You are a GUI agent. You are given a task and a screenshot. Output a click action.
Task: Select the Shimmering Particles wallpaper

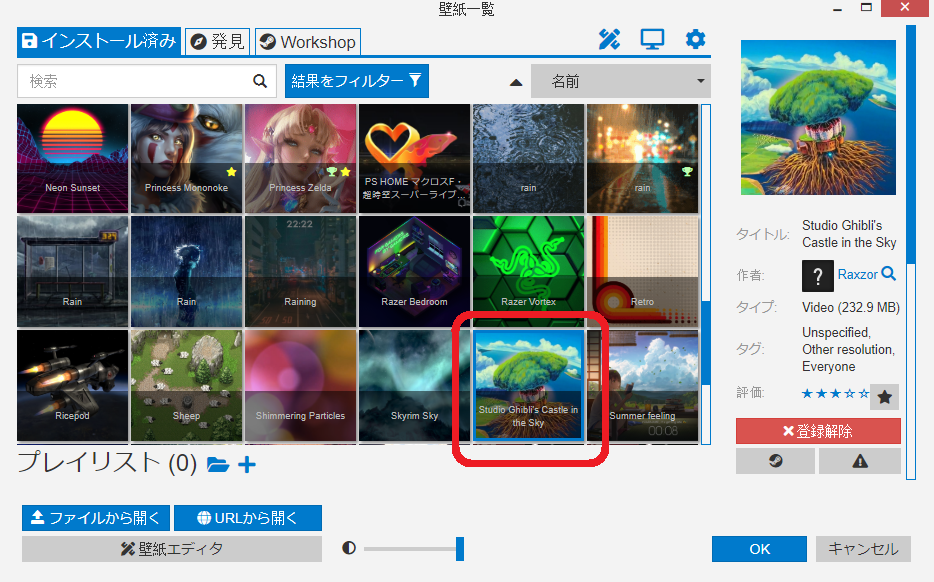click(x=300, y=385)
